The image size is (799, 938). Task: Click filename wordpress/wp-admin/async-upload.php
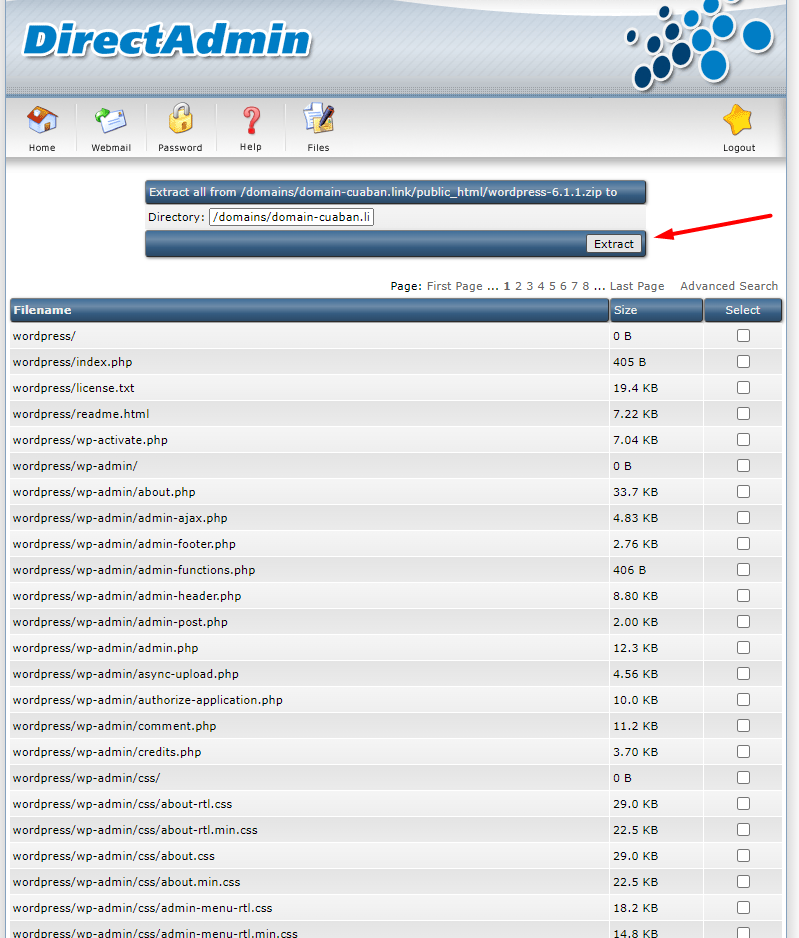click(126, 674)
